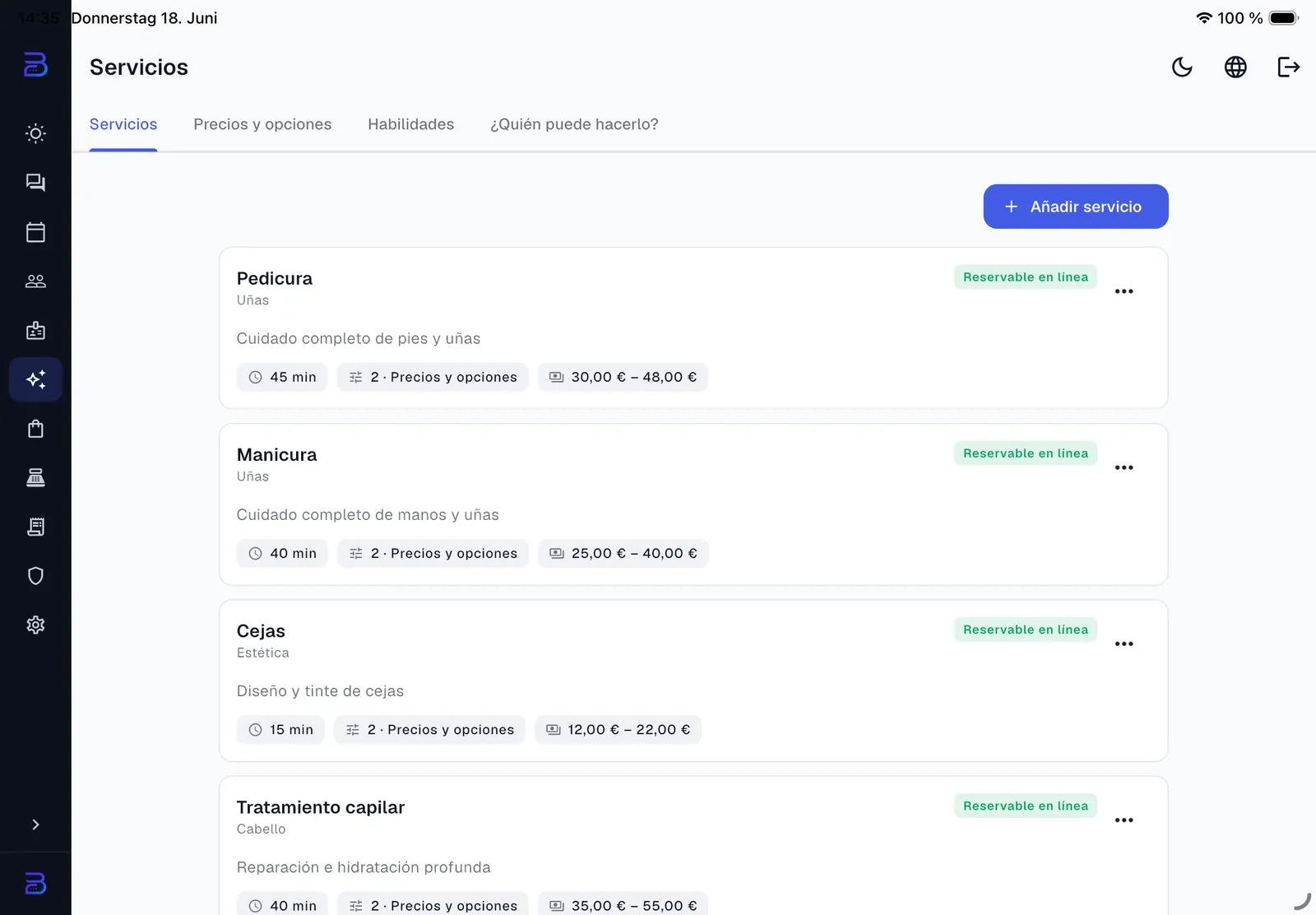Click the app logo at sidebar bottom
Viewport: 1316px width, 915px height.
[35, 884]
